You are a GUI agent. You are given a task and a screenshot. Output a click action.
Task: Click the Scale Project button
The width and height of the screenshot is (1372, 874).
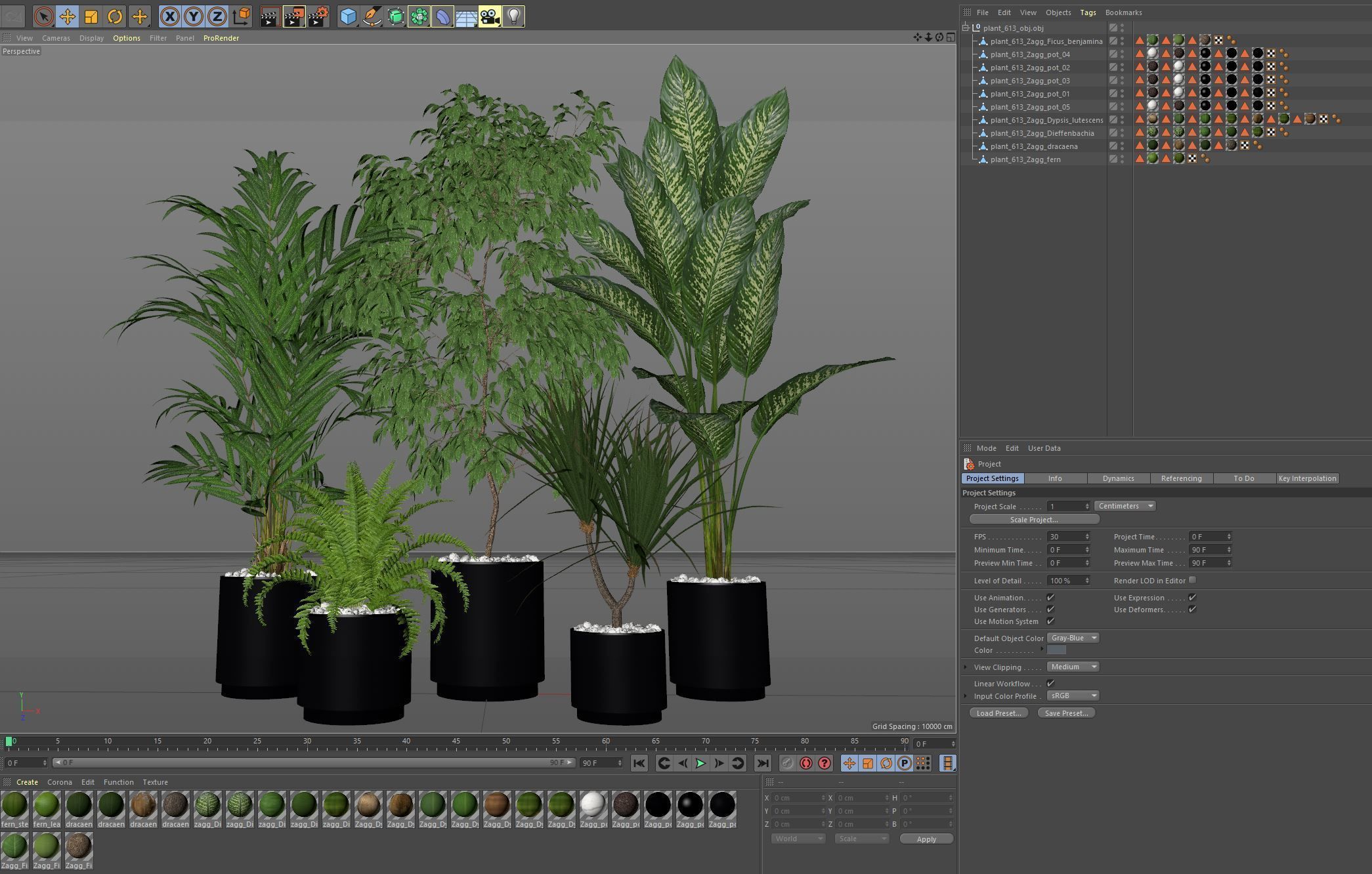coord(1034,520)
